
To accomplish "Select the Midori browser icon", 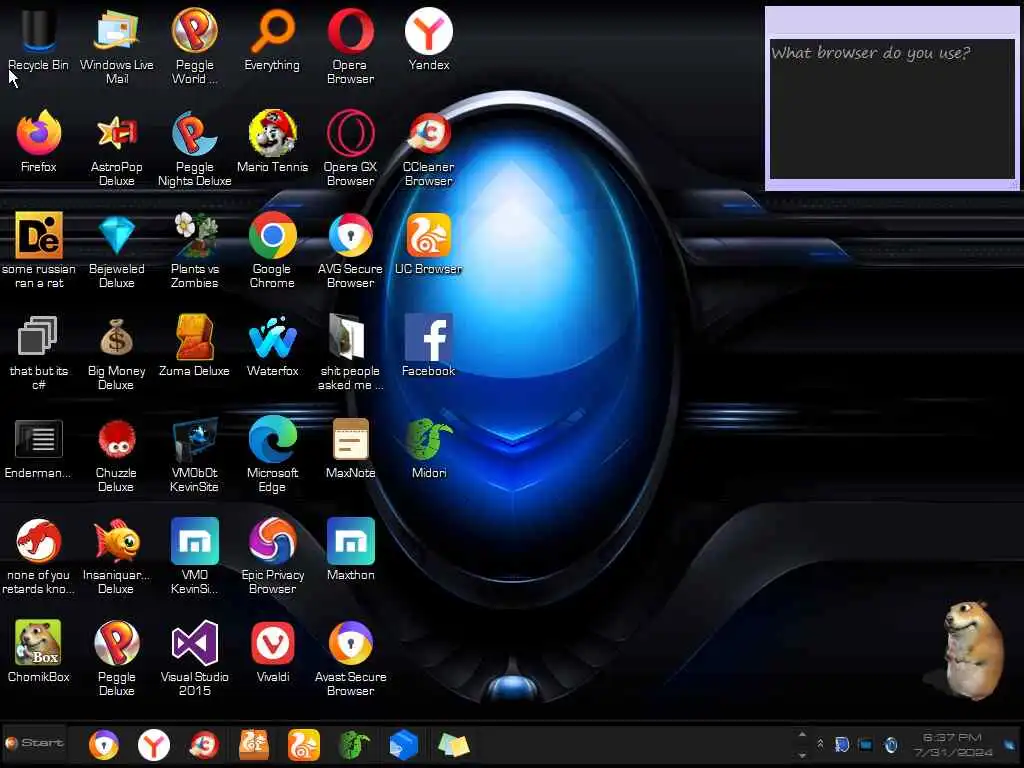I will click(x=428, y=447).
